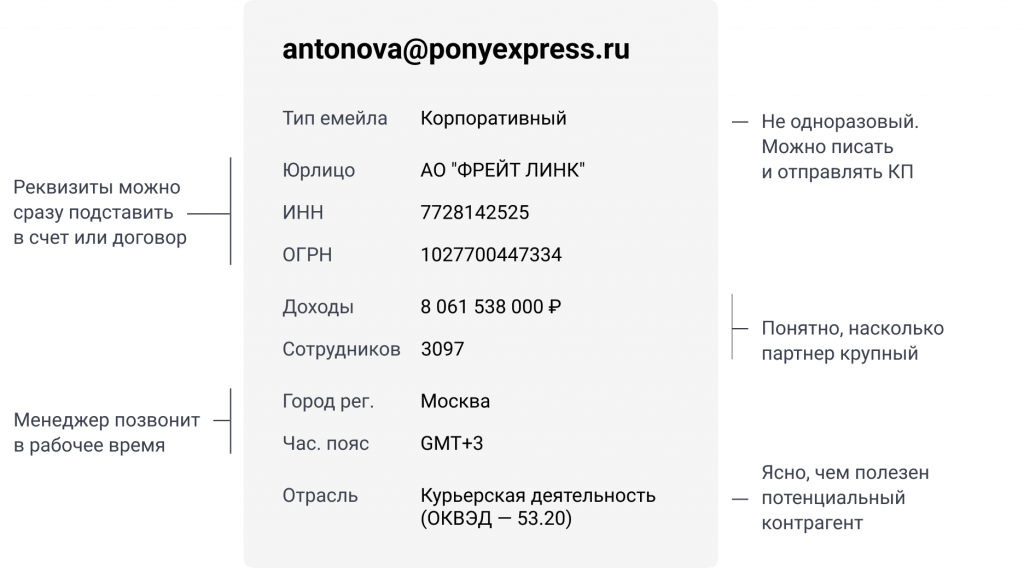Select the "Курьерская деятельность" industry text
Image resolution: width=1024 pixels, height=568 pixels.
click(x=538, y=495)
